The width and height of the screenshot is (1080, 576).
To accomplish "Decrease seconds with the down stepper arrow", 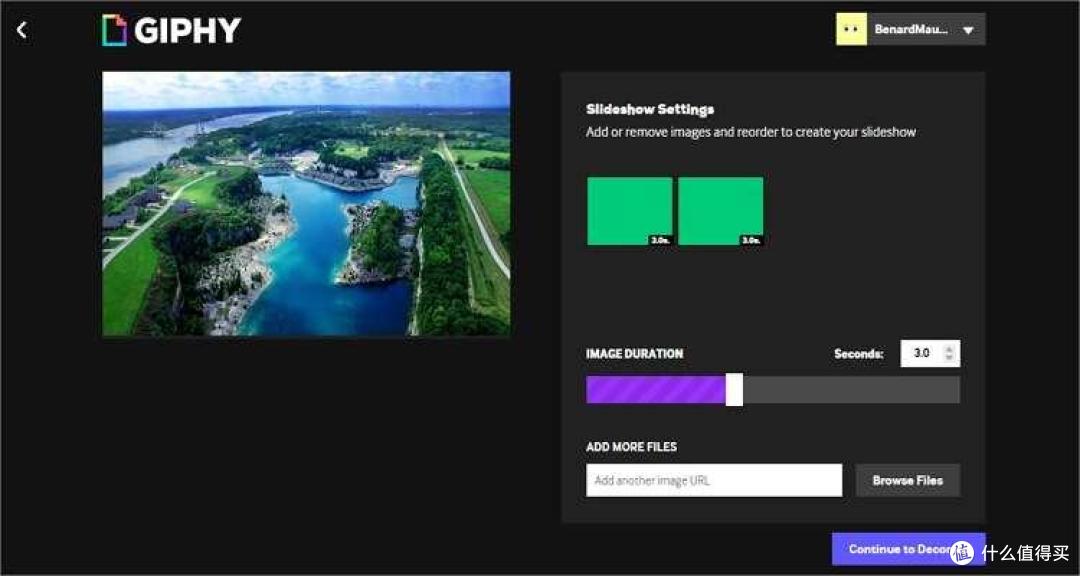I will point(950,359).
